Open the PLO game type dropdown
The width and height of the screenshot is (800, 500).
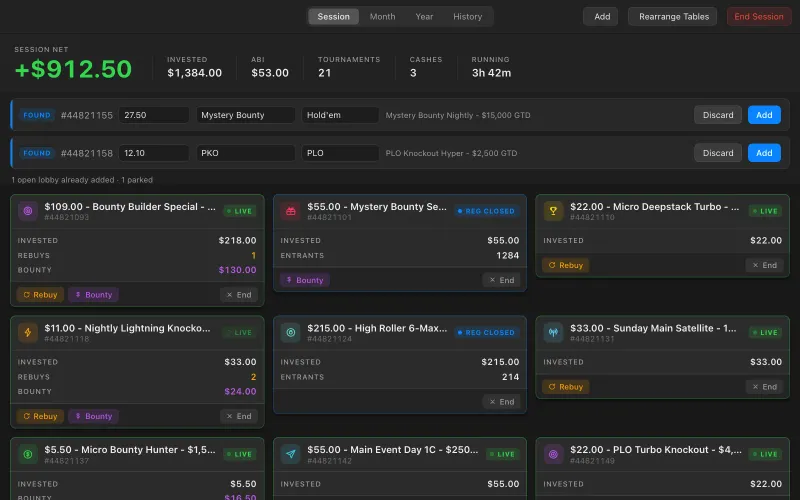(340, 153)
